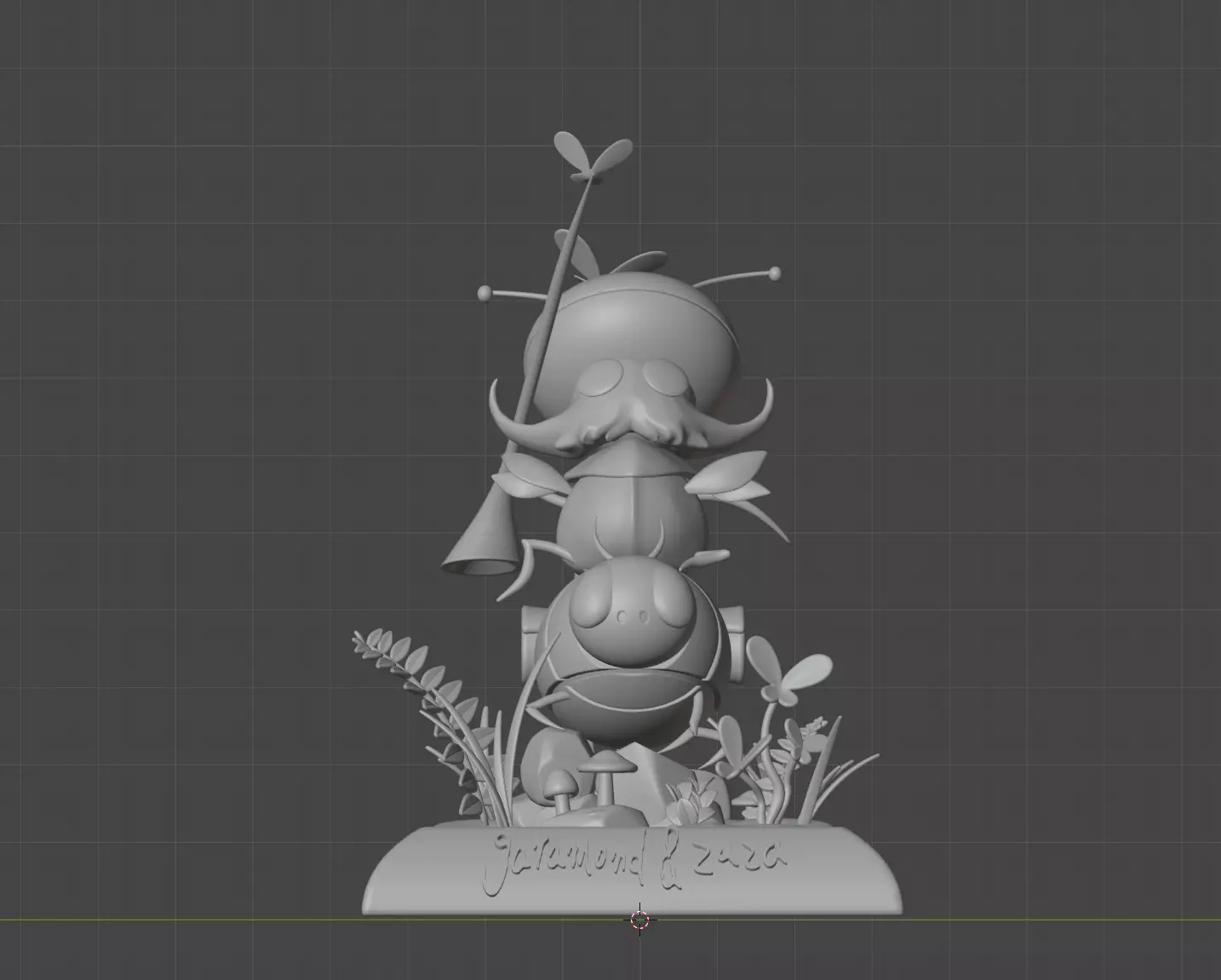1221x980 pixels.
Task: Click the 3D cursor crosshair at origin
Action: [640, 920]
